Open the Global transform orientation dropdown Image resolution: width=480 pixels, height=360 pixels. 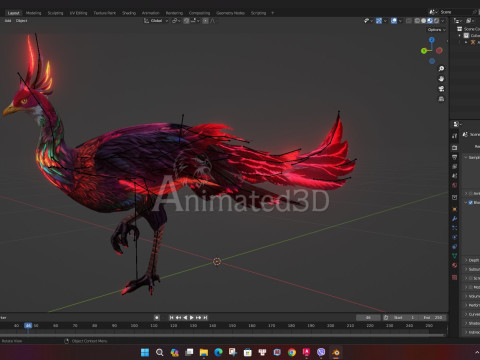156,21
